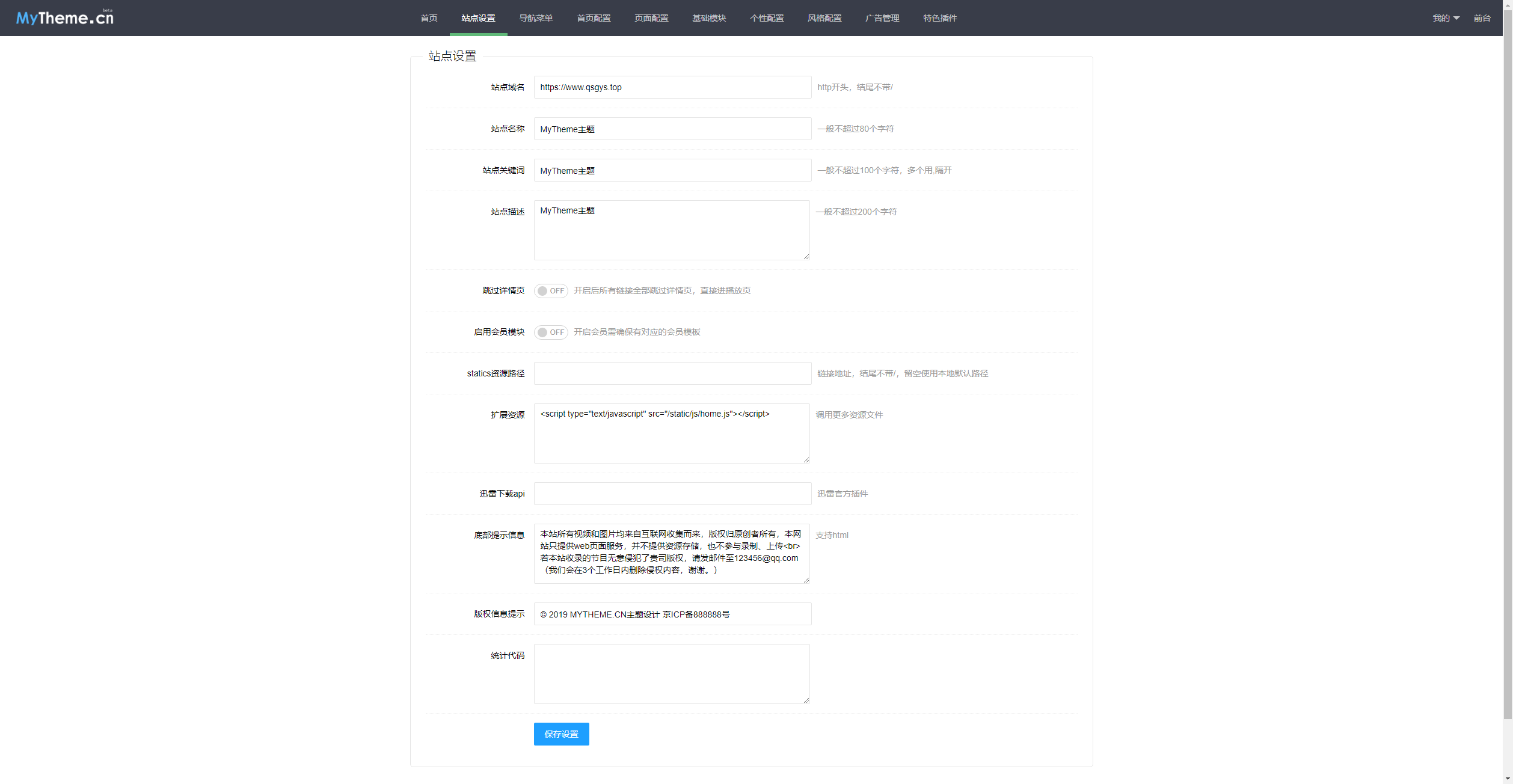Expand the 我的 dropdown menu
The image size is (1513, 784).
pyautogui.click(x=1445, y=18)
